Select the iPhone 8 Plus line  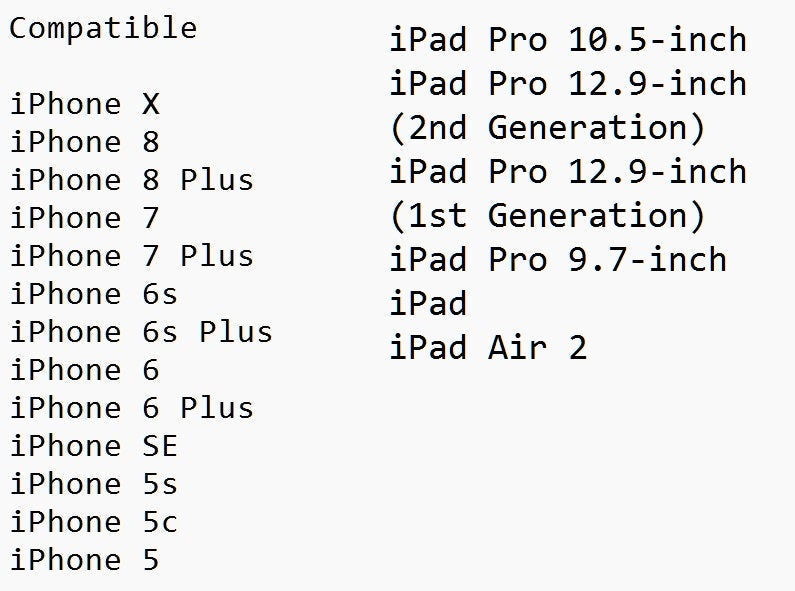[x=132, y=180]
